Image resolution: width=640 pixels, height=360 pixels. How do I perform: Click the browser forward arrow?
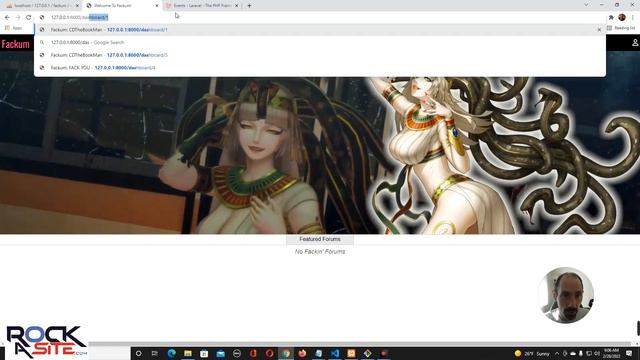point(18,17)
